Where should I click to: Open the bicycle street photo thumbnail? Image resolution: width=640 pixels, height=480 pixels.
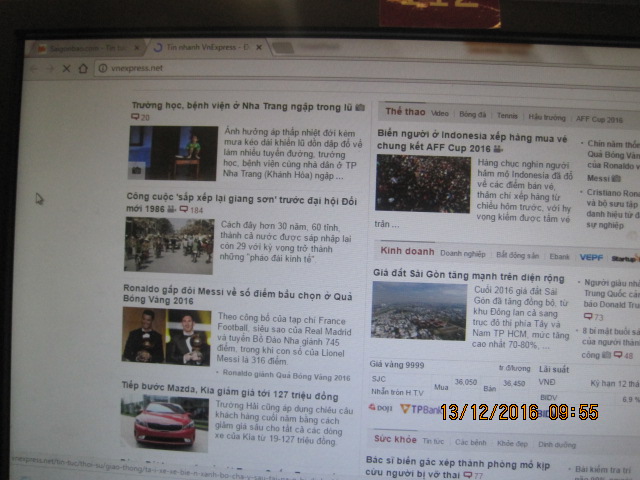[169, 246]
